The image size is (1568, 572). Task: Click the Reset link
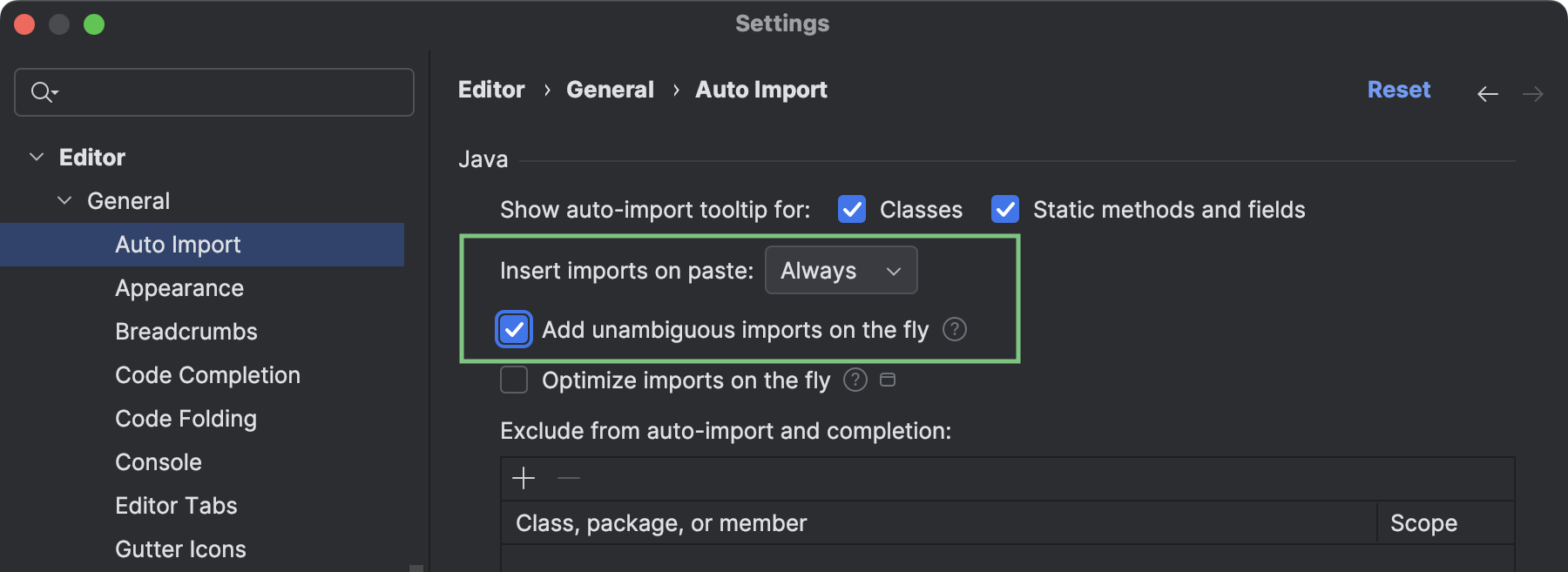point(1398,90)
